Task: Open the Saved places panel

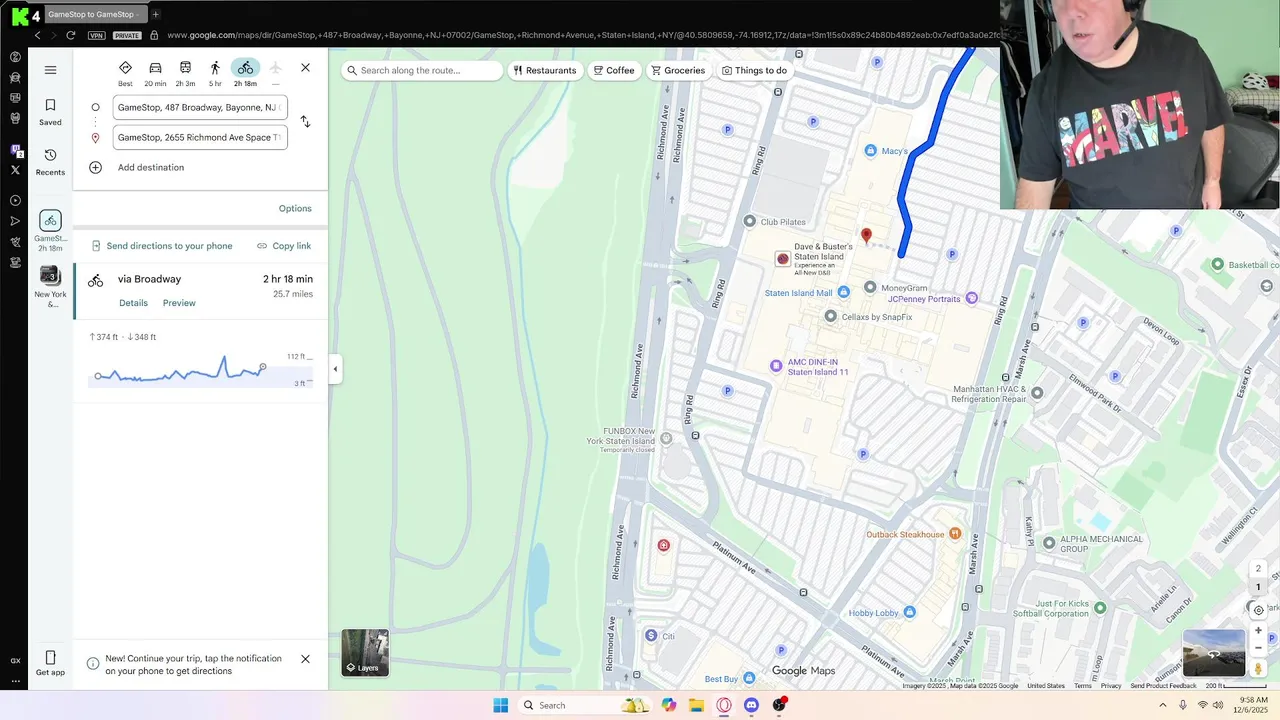Action: tap(50, 112)
